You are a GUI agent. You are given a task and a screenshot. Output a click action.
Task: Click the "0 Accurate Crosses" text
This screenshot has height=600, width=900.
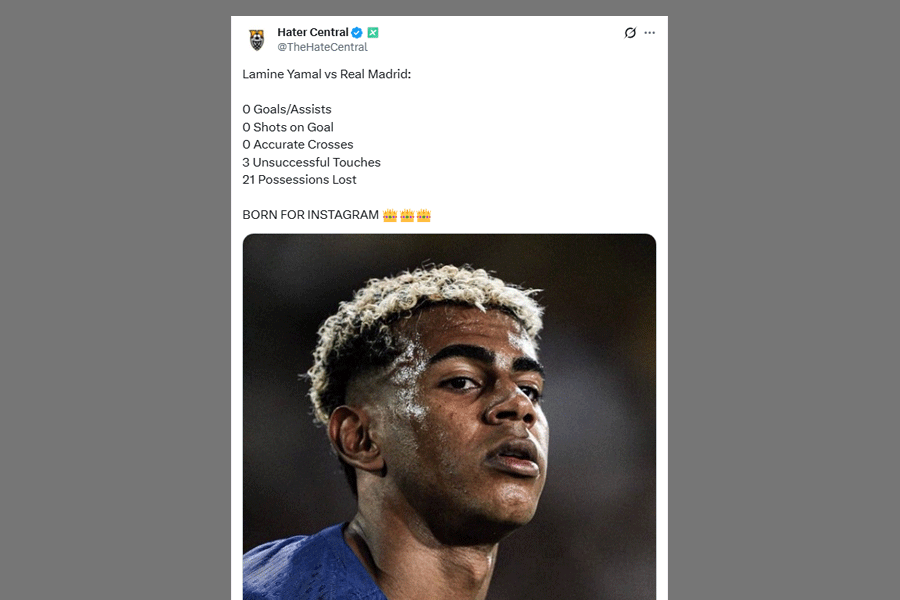pos(298,144)
